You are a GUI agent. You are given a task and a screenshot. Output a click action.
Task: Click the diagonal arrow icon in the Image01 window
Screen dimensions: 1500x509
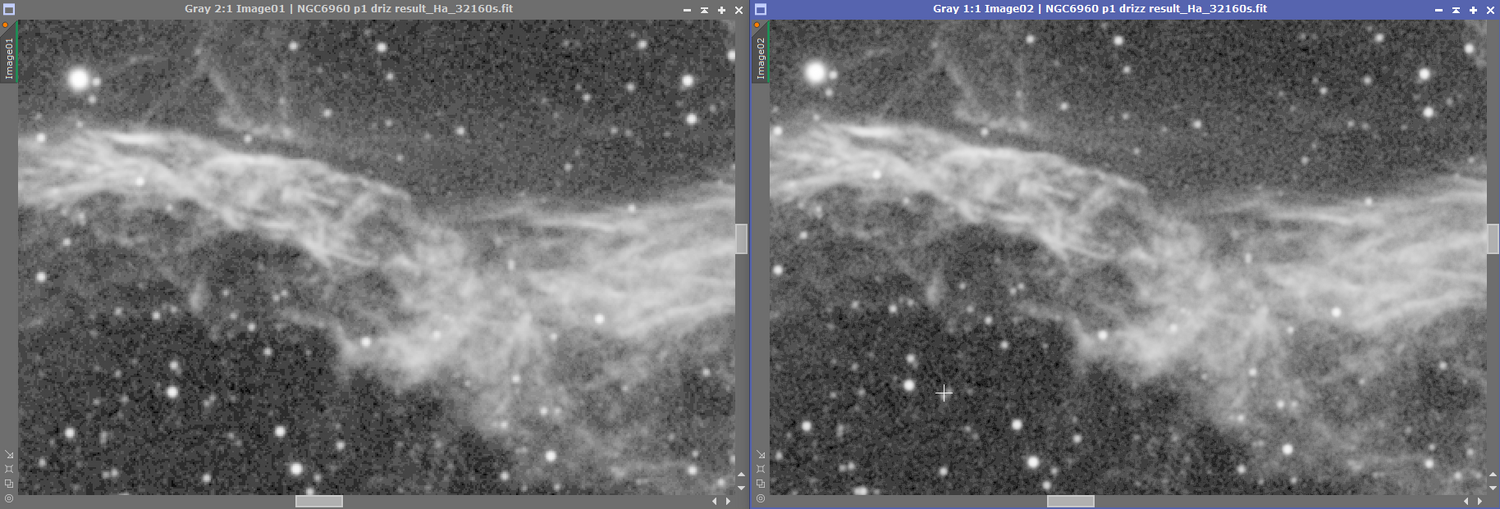pyautogui.click(x=9, y=455)
